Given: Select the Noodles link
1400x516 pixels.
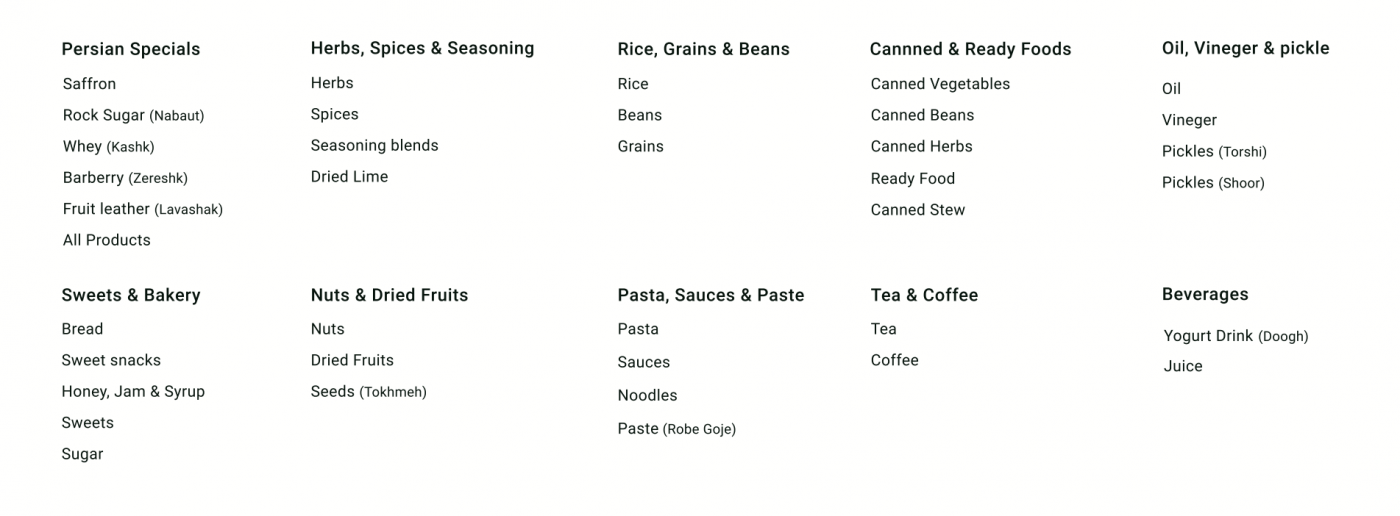Looking at the screenshot, I should [x=647, y=395].
